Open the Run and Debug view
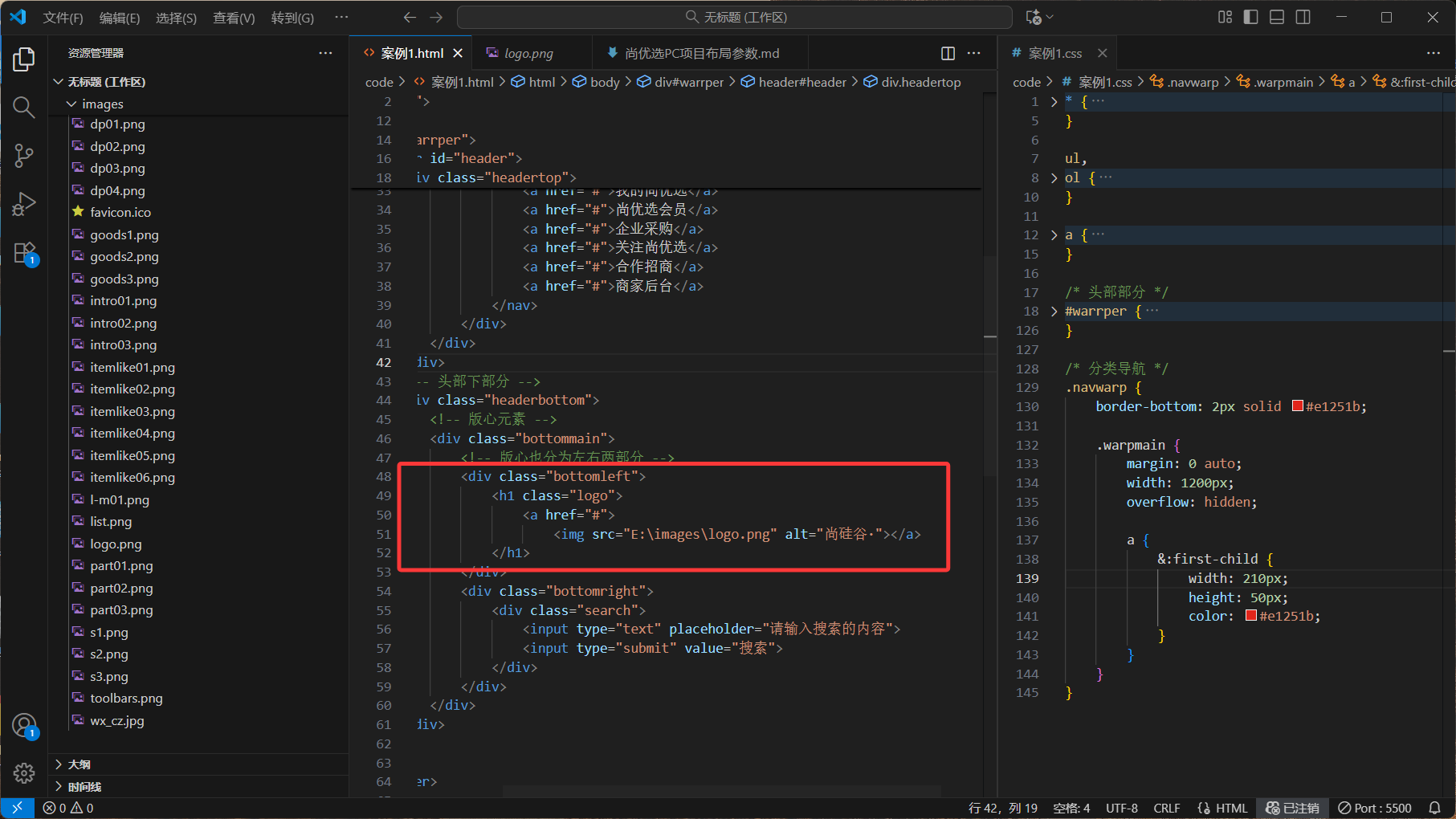 point(24,204)
